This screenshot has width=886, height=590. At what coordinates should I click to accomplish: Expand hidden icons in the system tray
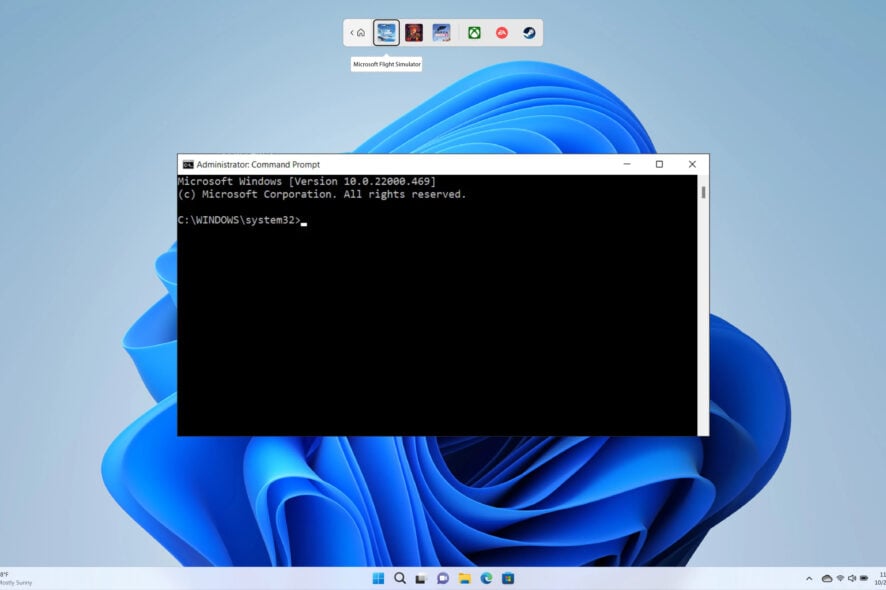810,578
